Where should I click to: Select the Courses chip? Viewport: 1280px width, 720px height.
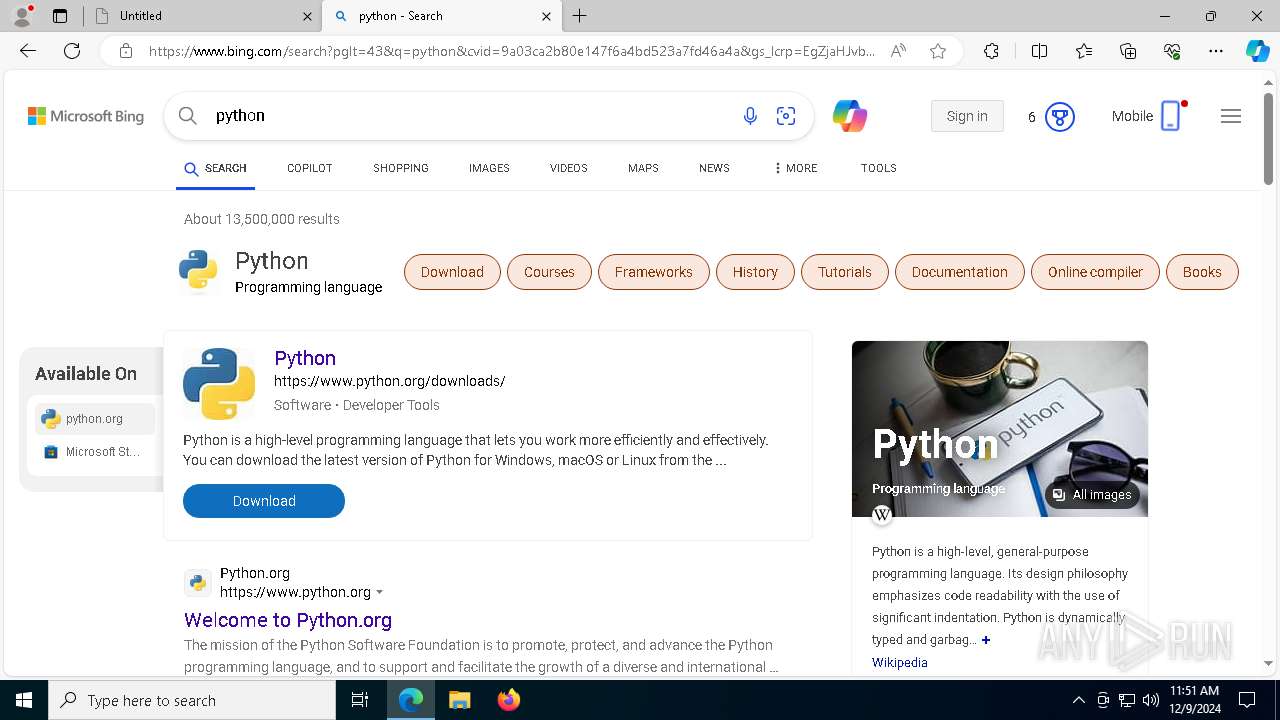[x=549, y=272]
